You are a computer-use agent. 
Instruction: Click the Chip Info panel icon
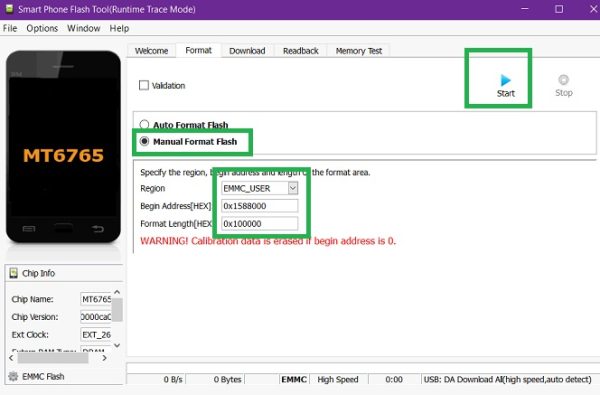(x=13, y=273)
